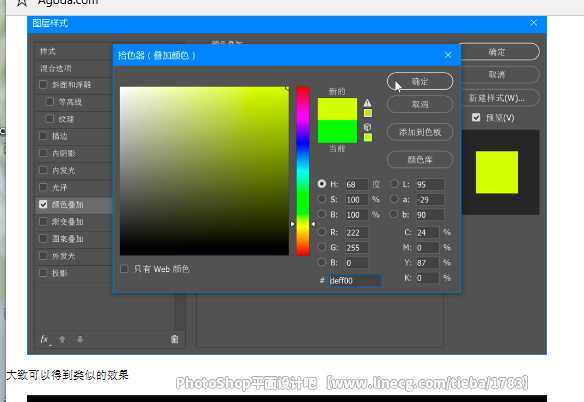
Task: Enable 描边 stroke checkbox
Action: click(43, 136)
